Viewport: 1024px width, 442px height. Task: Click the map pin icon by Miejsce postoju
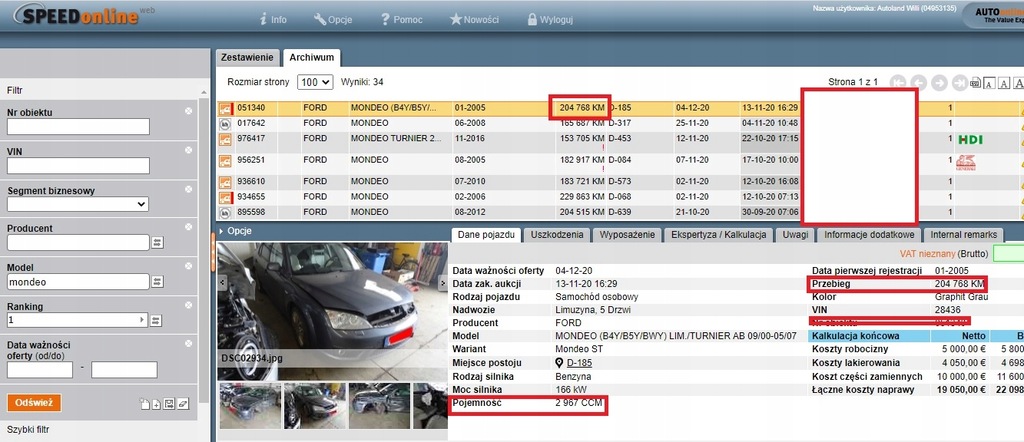click(x=558, y=362)
